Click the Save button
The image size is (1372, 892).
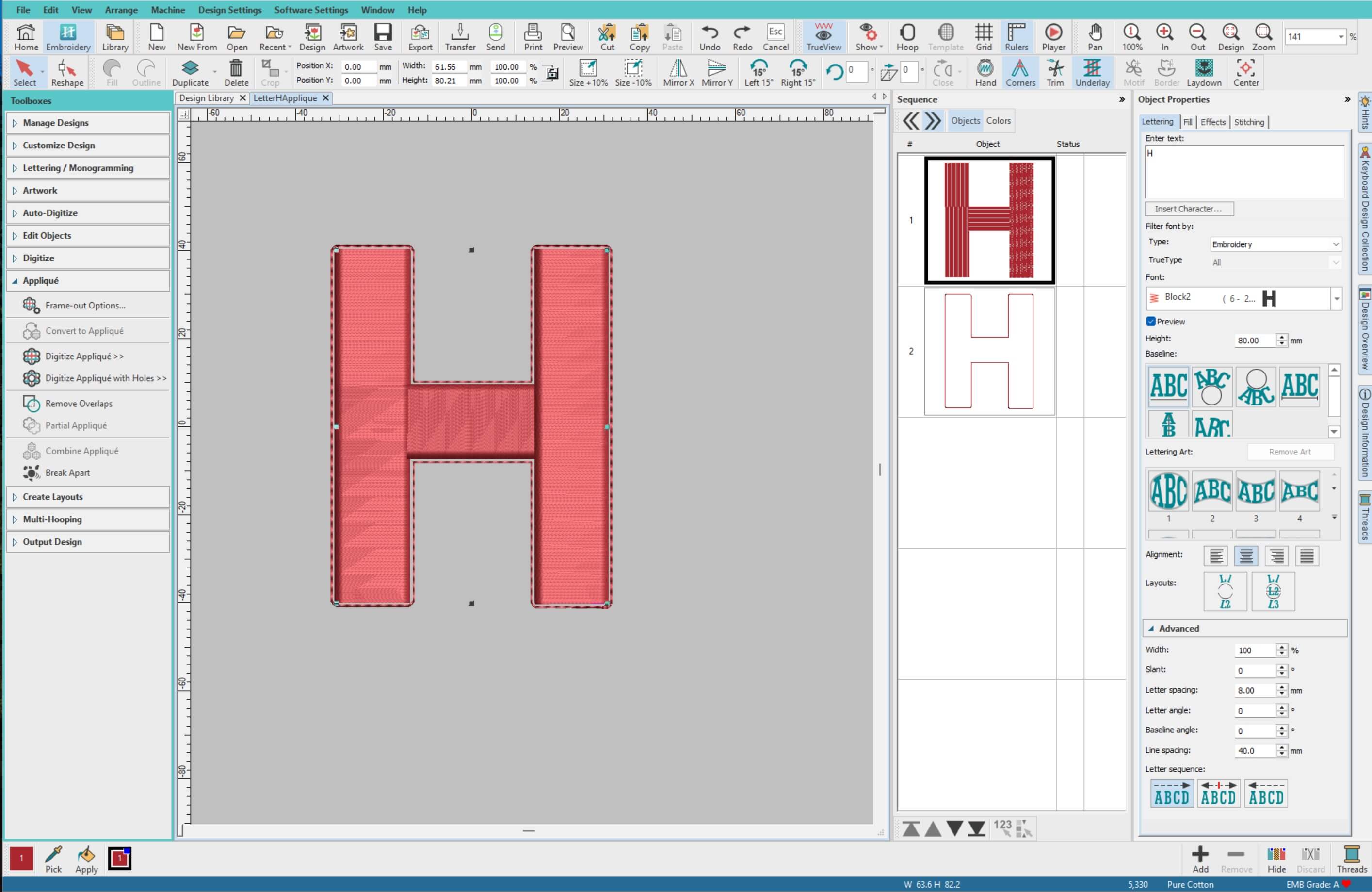coord(383,37)
